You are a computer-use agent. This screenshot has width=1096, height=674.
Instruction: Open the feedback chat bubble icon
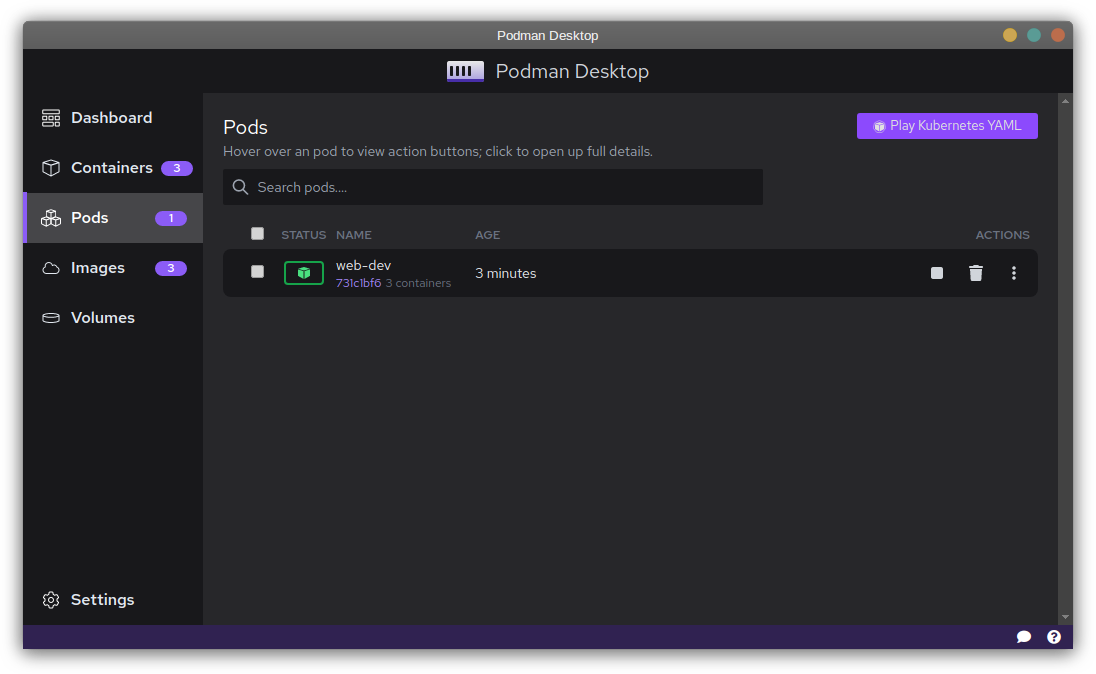click(x=1024, y=637)
